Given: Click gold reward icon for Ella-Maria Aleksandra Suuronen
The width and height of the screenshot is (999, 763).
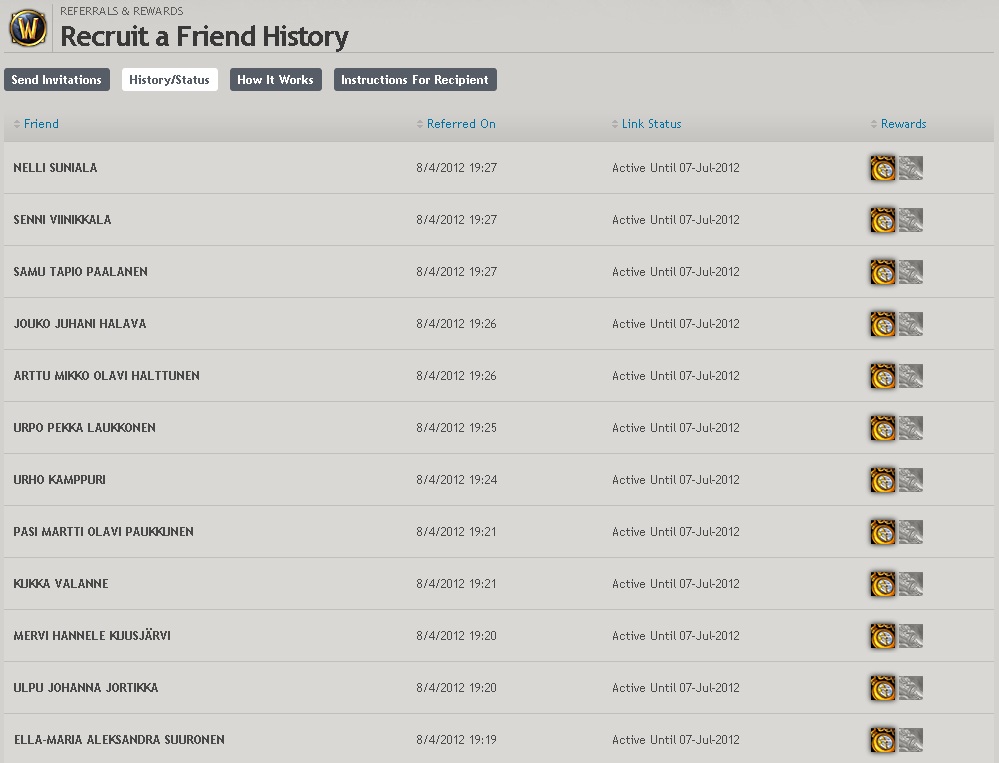Looking at the screenshot, I should coord(883,740).
